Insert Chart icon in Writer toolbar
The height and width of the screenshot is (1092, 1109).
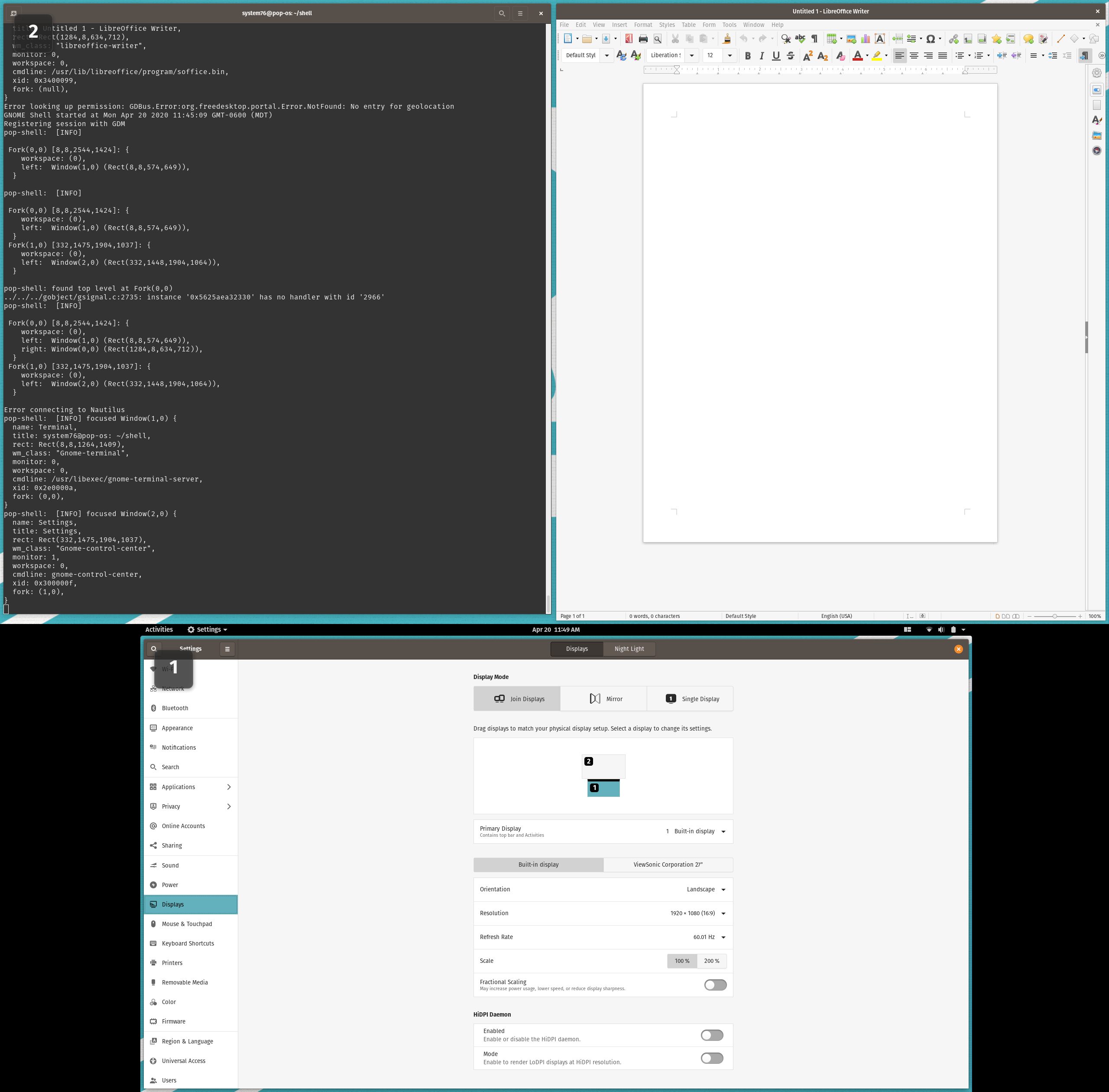pos(865,39)
